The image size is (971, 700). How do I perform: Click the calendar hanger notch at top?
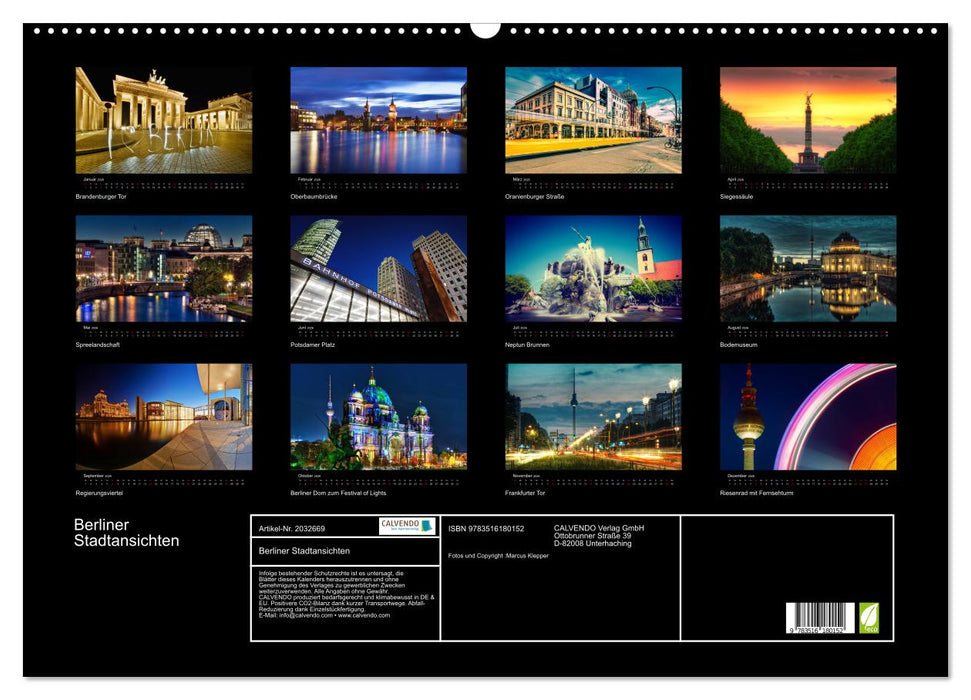tap(485, 29)
